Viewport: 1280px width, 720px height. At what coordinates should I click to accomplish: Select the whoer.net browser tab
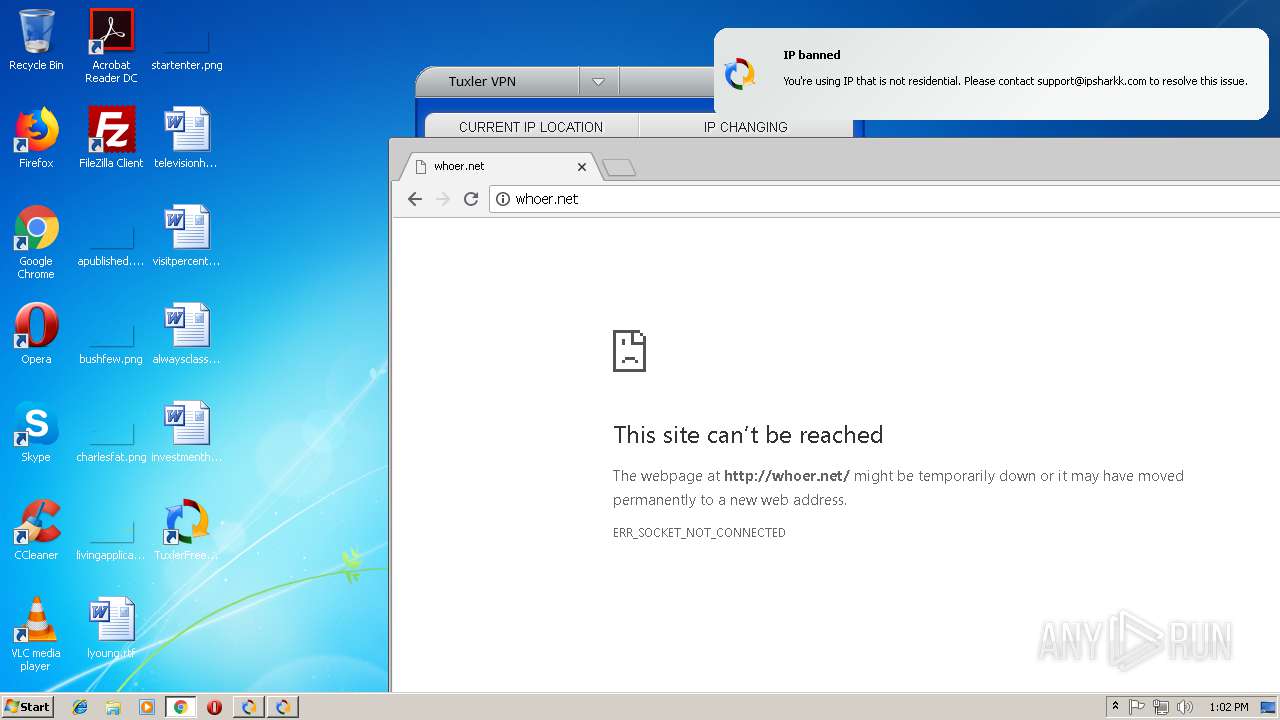498,166
